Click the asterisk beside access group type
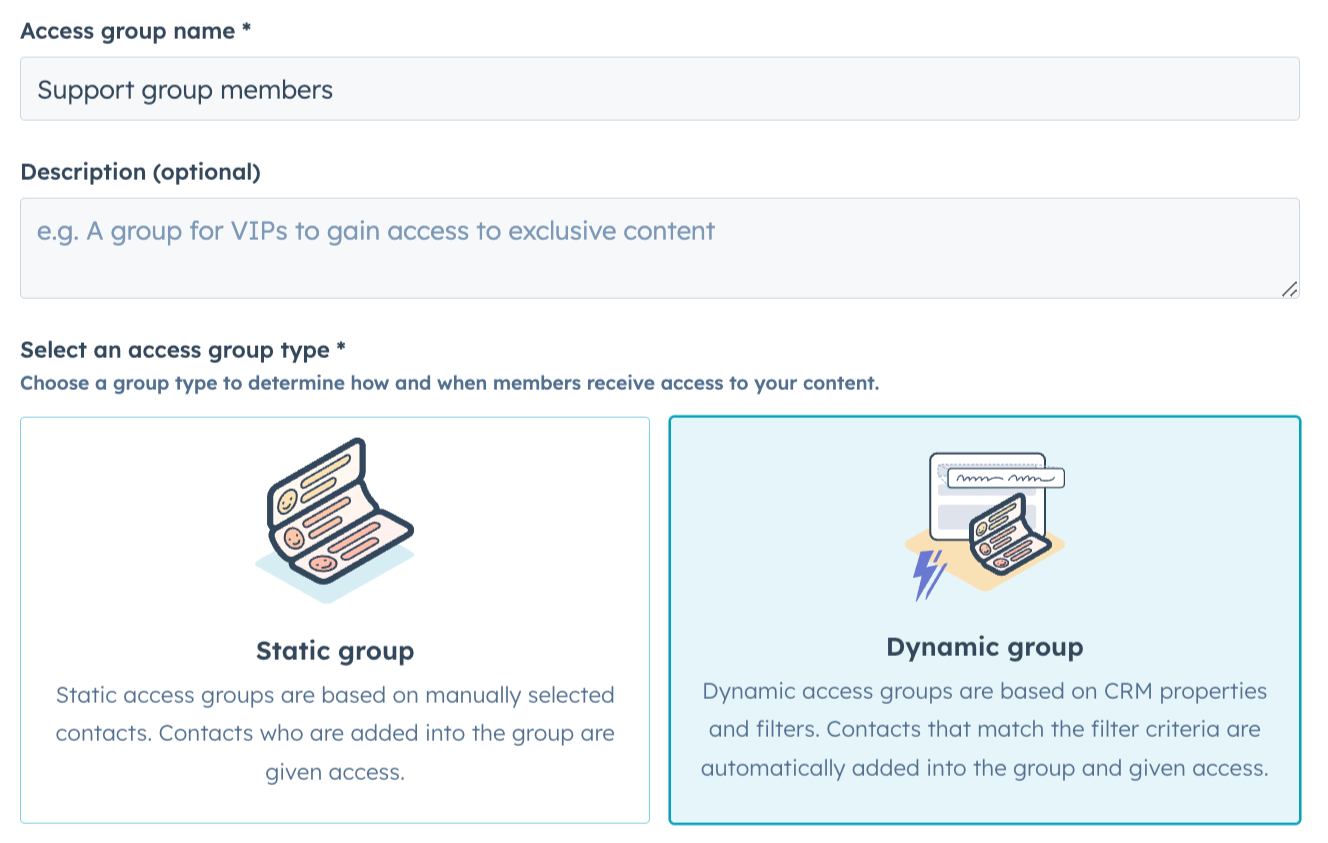Viewport: 1328px width, 843px height. click(x=341, y=351)
